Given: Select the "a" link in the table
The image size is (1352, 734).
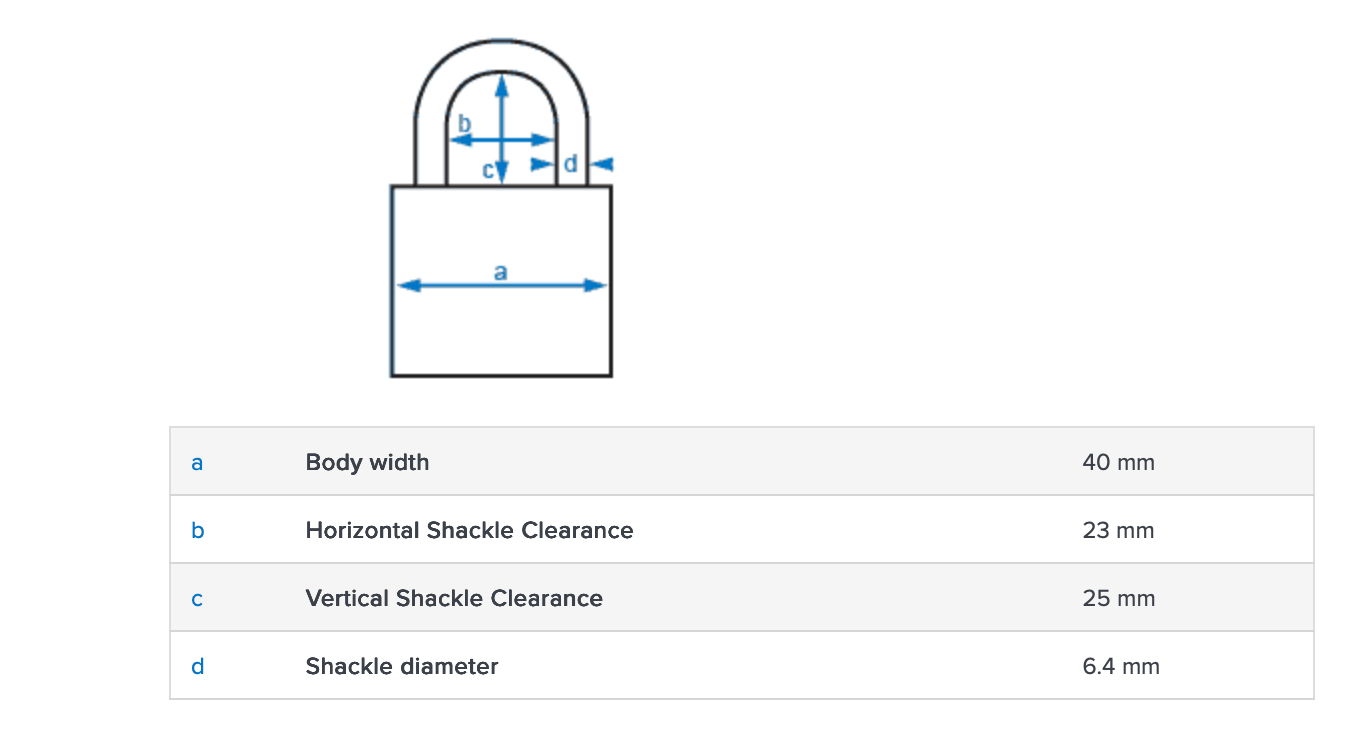Looking at the screenshot, I should 197,463.
